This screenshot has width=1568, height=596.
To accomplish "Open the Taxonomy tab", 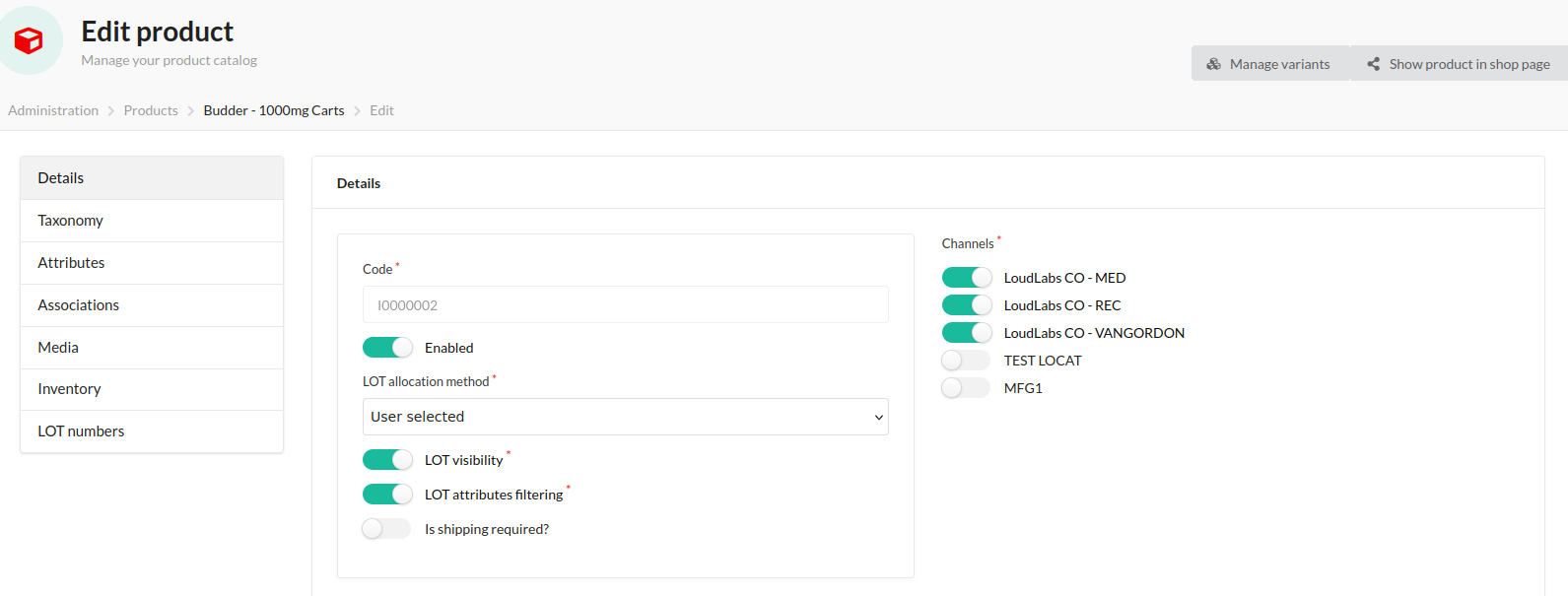I will coord(70,221).
